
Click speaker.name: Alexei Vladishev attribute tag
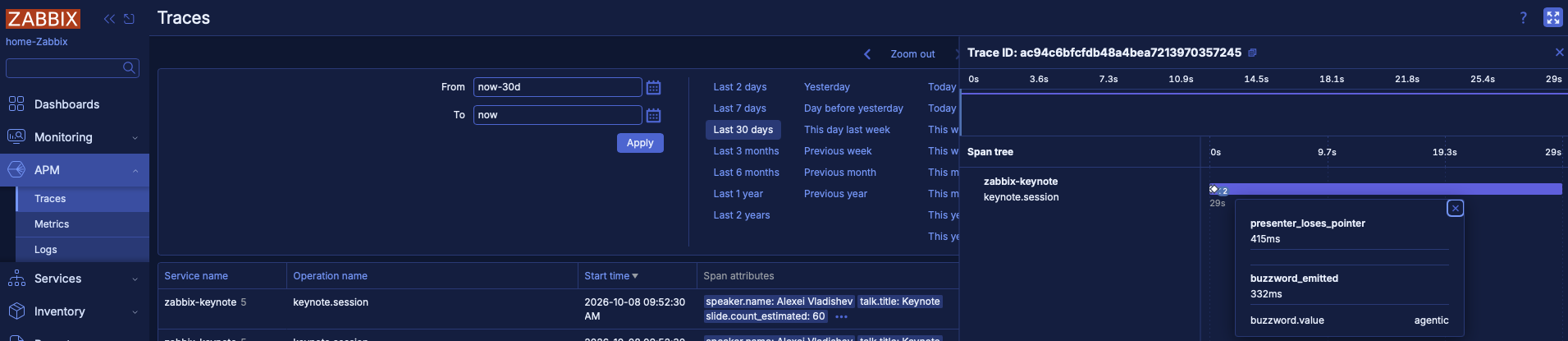point(779,302)
